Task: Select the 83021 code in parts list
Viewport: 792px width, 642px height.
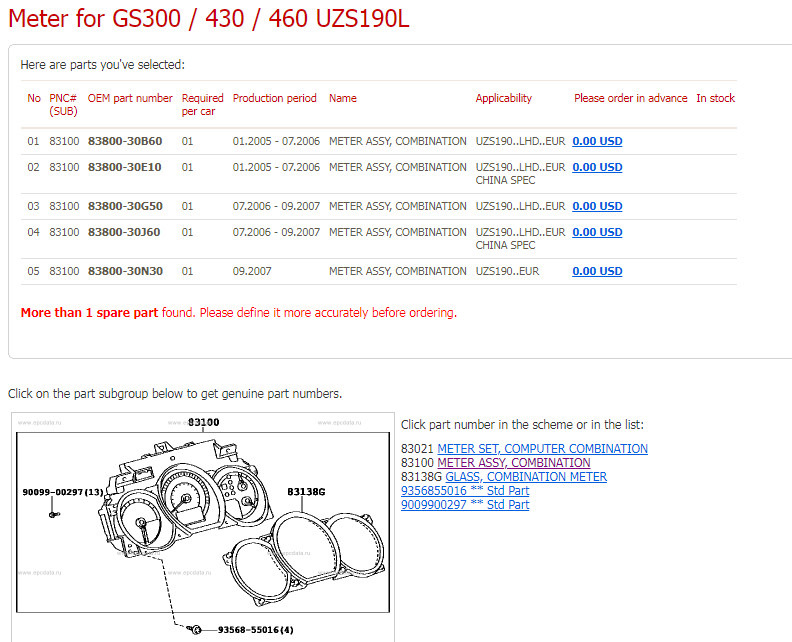Action: pyautogui.click(x=417, y=449)
